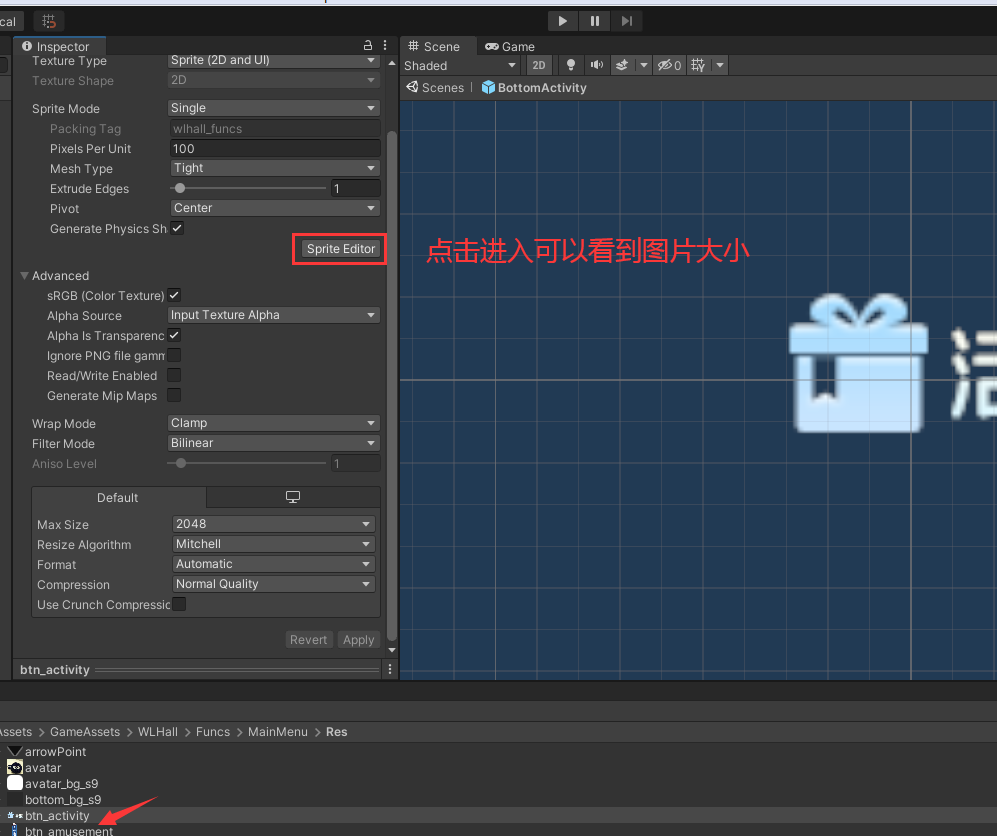997x836 pixels.
Task: Open the Shaded draw mode dropdown
Action: (460, 65)
